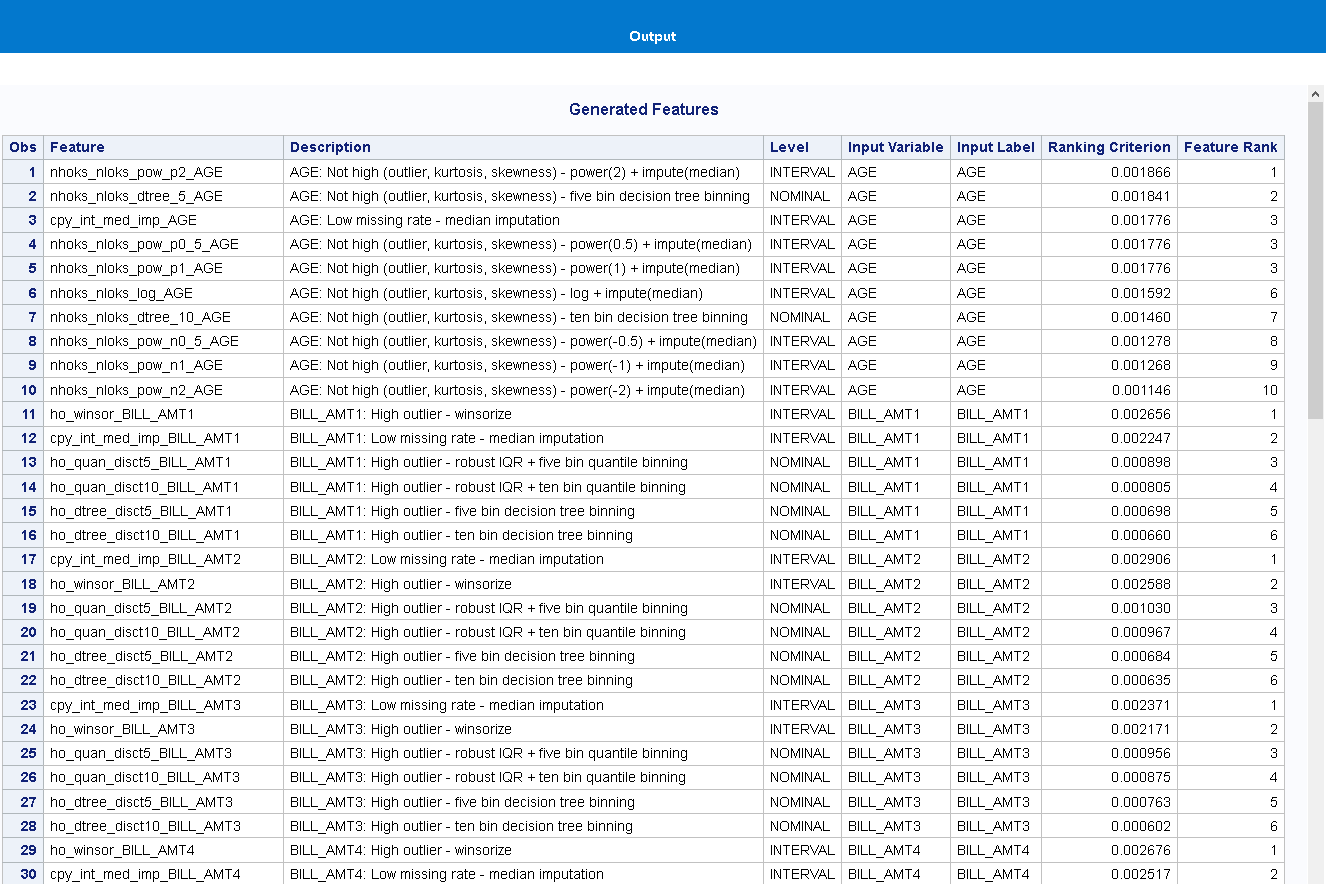Click the scrollbar down arrow
Screen dimensions: 1326x884
point(1316,876)
